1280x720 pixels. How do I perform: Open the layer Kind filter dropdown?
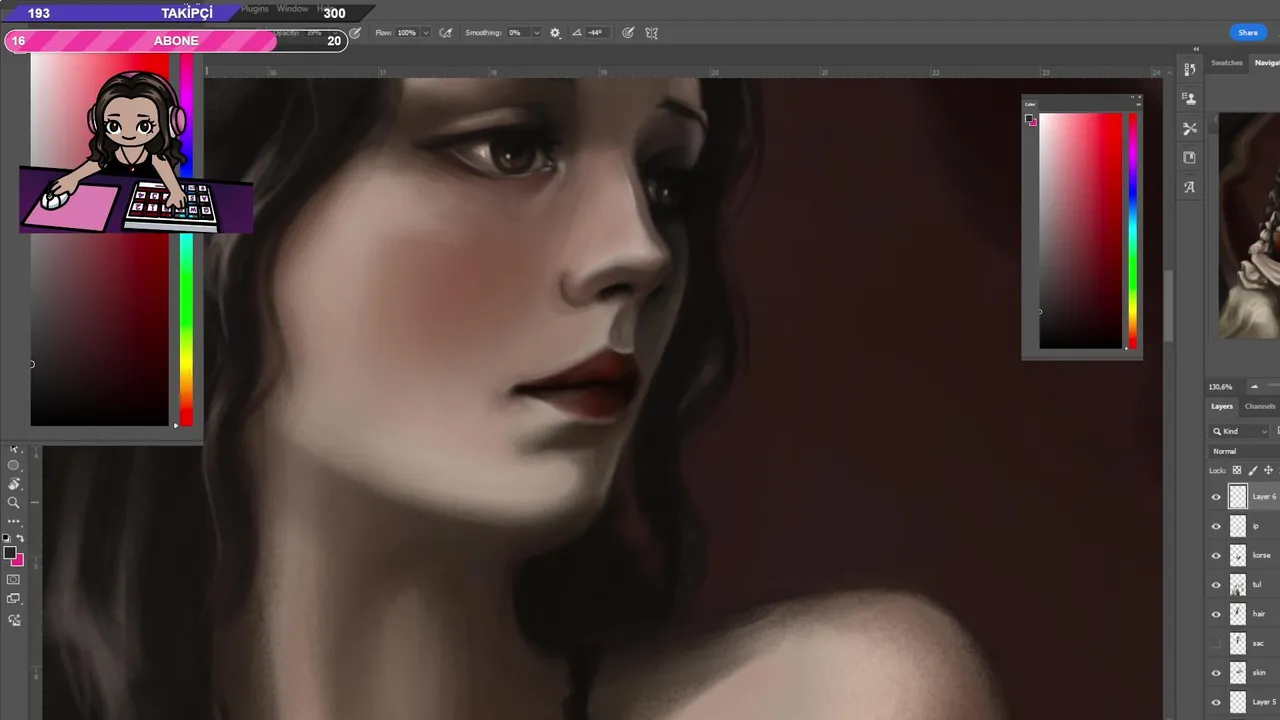tap(1240, 431)
